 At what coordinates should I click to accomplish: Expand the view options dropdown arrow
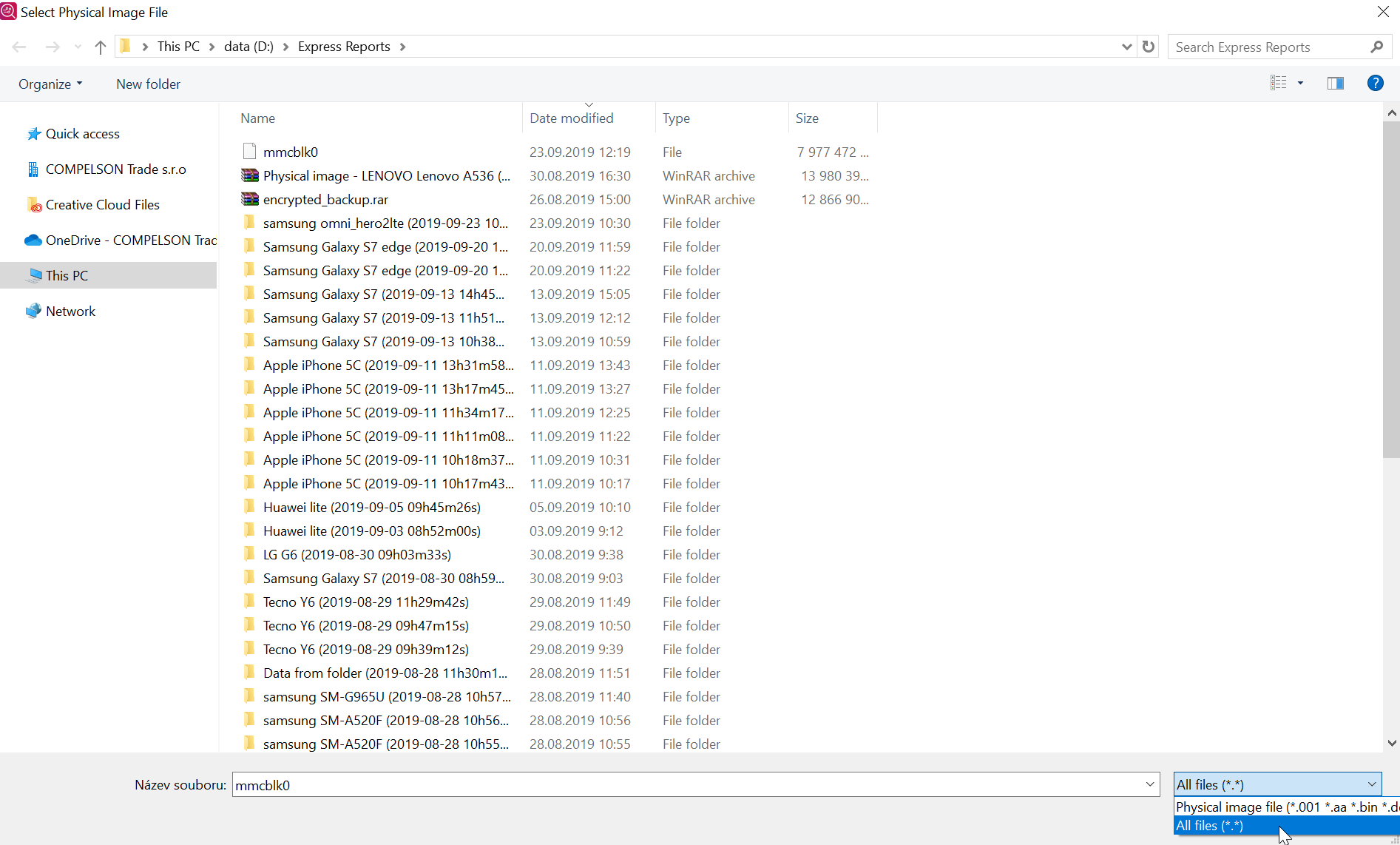(x=1300, y=83)
